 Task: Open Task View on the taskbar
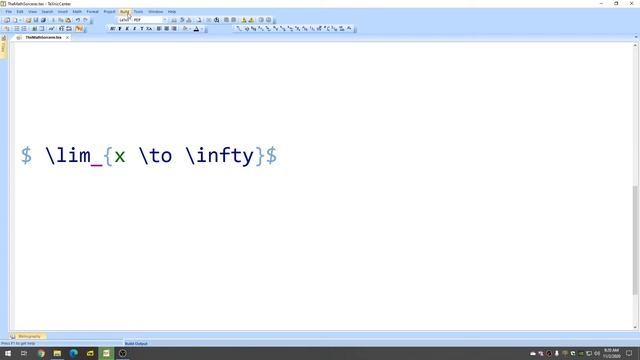pos(24,353)
